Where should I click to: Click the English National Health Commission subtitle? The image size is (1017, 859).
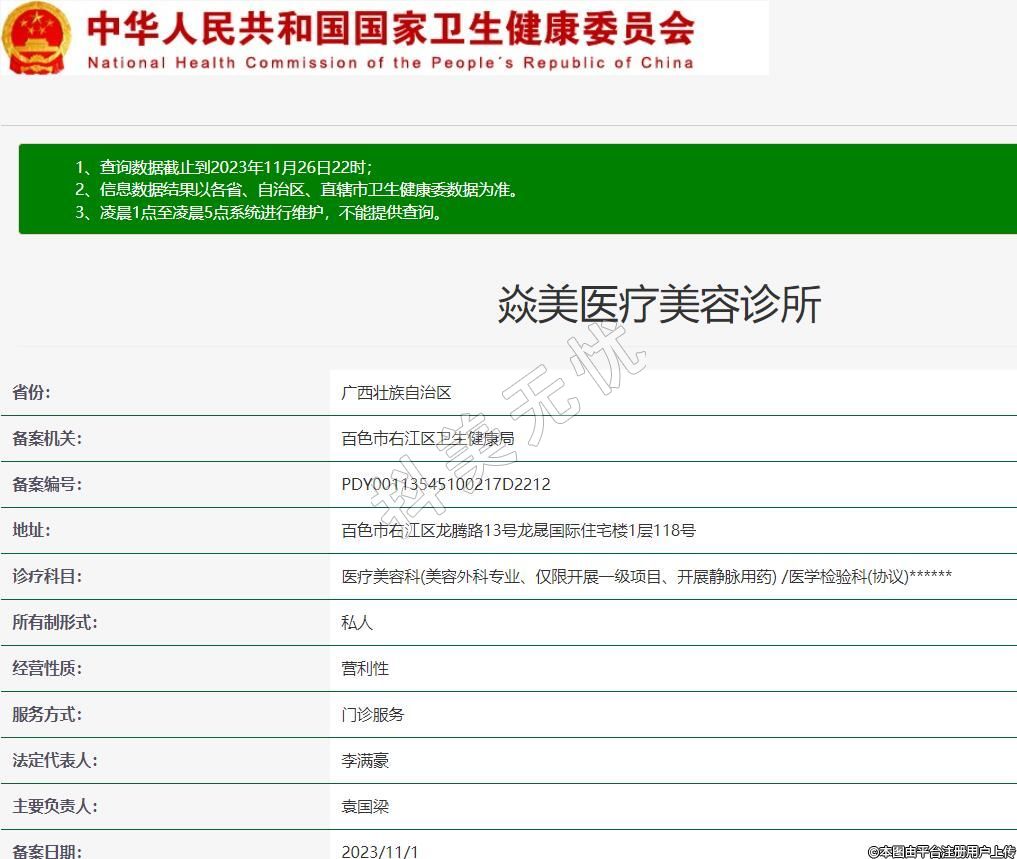[x=390, y=62]
